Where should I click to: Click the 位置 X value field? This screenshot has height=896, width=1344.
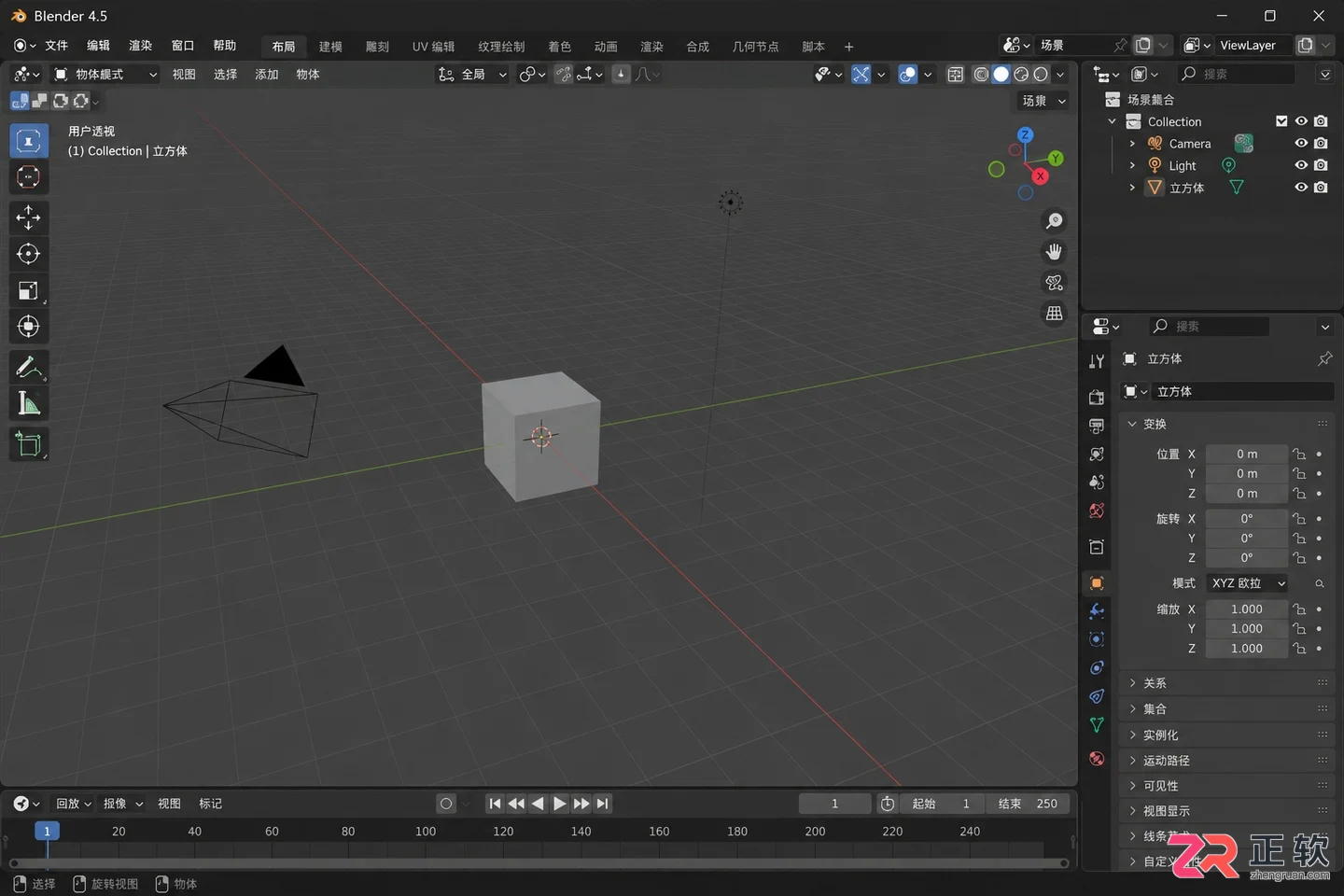[x=1247, y=455]
